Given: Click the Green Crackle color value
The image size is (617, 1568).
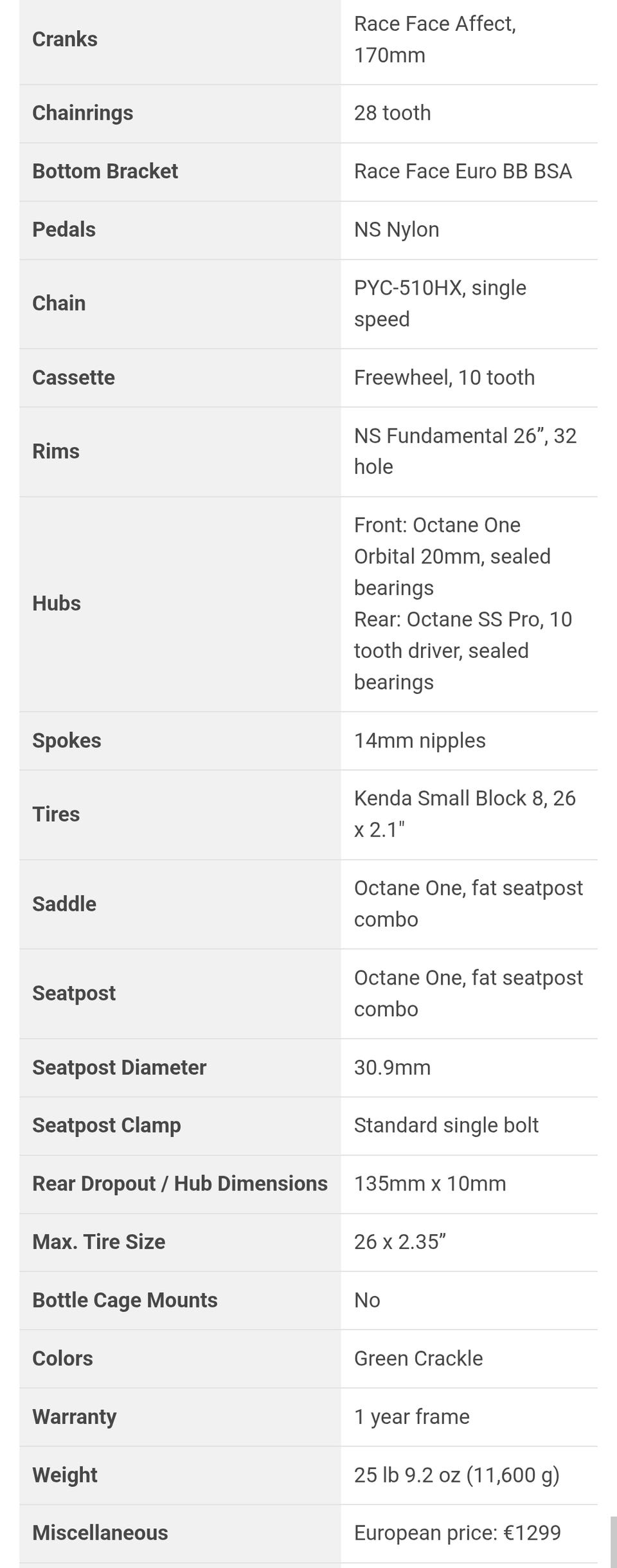Looking at the screenshot, I should 418,1358.
